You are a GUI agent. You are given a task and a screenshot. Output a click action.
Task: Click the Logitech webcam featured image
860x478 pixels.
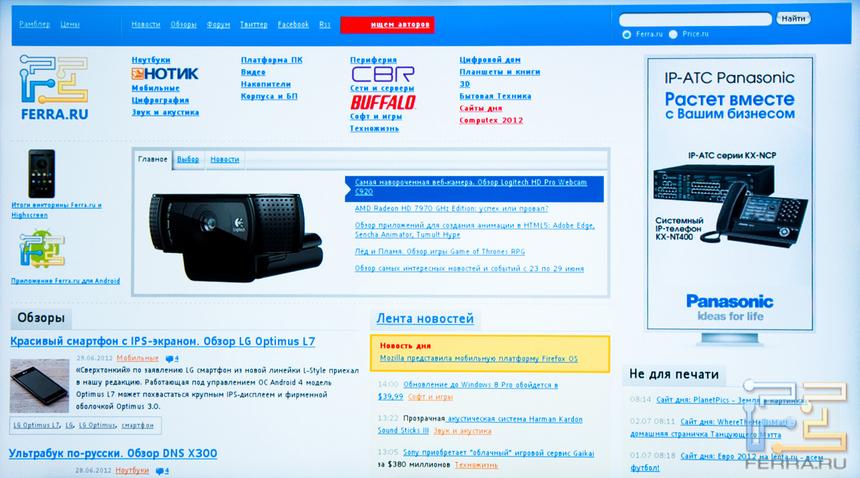click(x=236, y=236)
